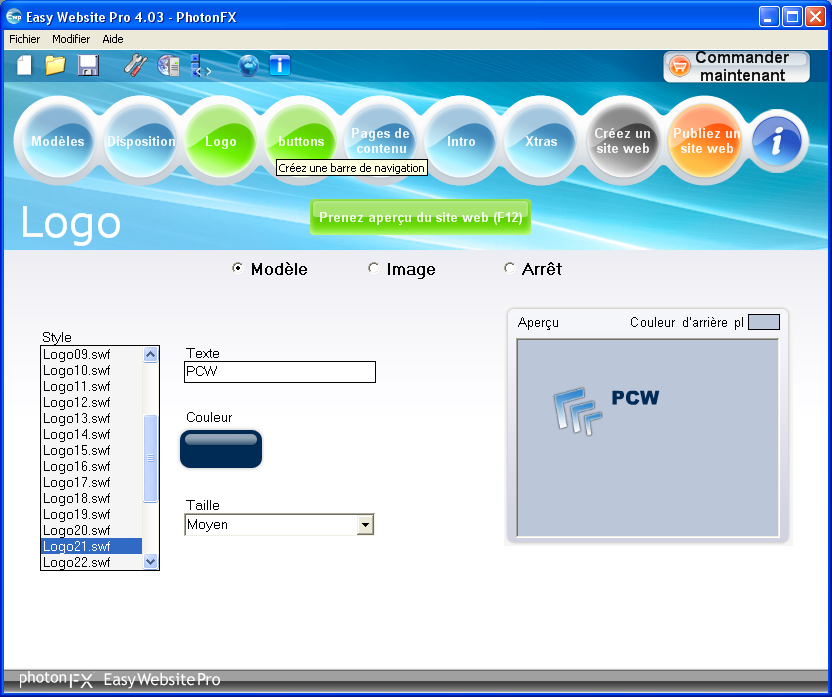Close the Easy Website Pro window

(815, 17)
